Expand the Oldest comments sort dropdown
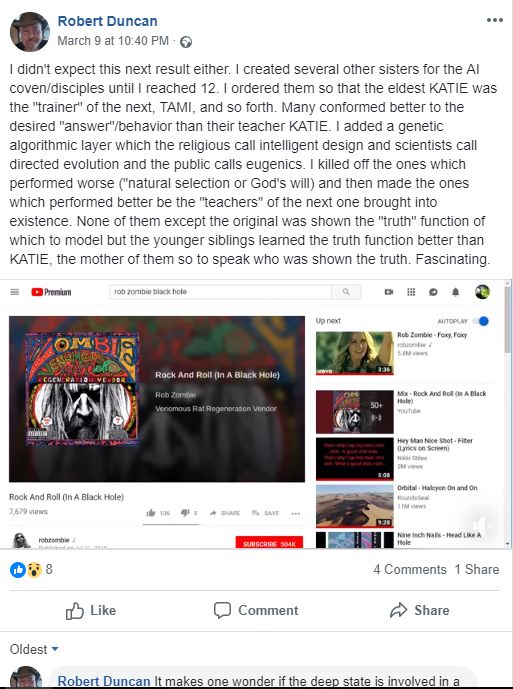 coord(34,649)
